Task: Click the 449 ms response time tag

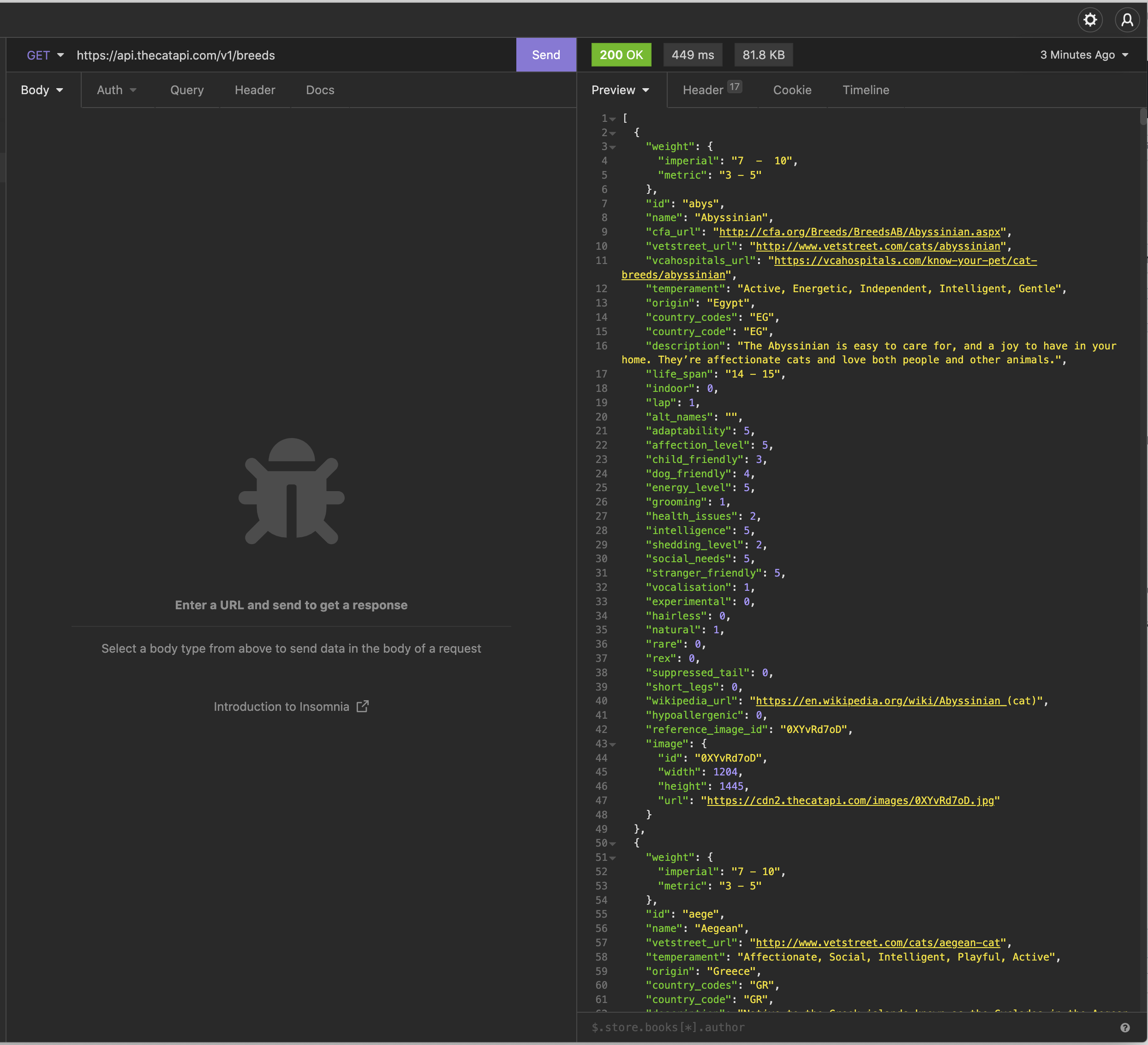Action: click(x=693, y=55)
